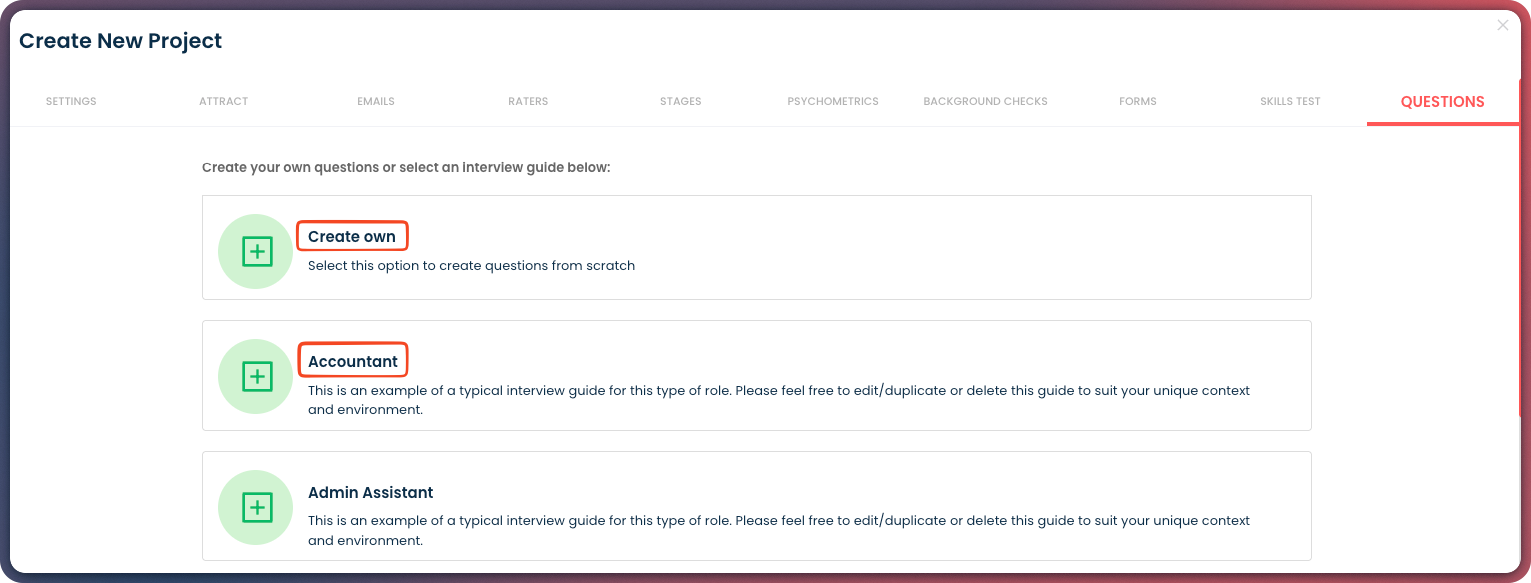
Task: Open the Attract tab
Action: (x=223, y=101)
